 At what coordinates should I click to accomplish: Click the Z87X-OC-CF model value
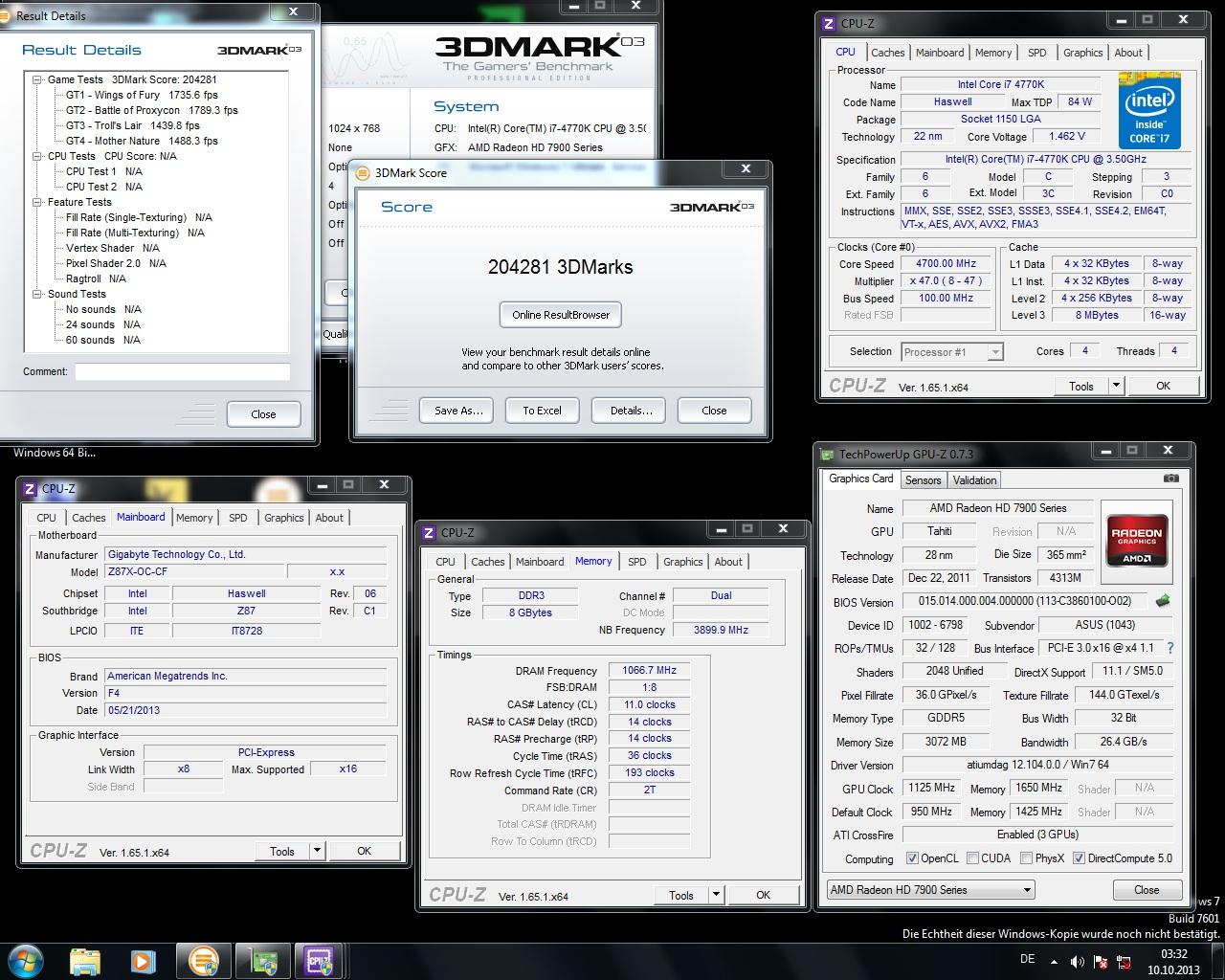coord(194,571)
